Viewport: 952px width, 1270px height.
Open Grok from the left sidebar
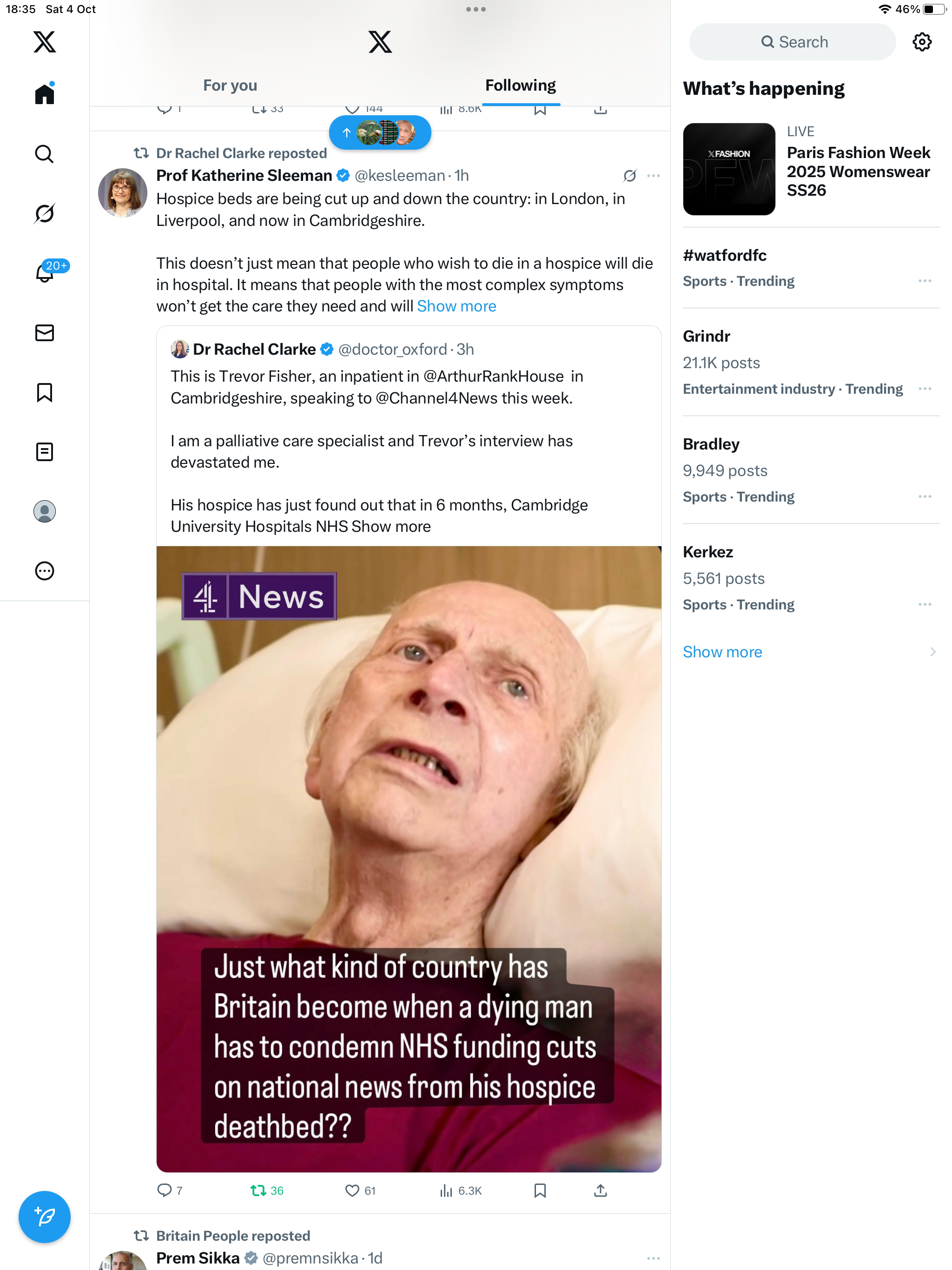44,213
